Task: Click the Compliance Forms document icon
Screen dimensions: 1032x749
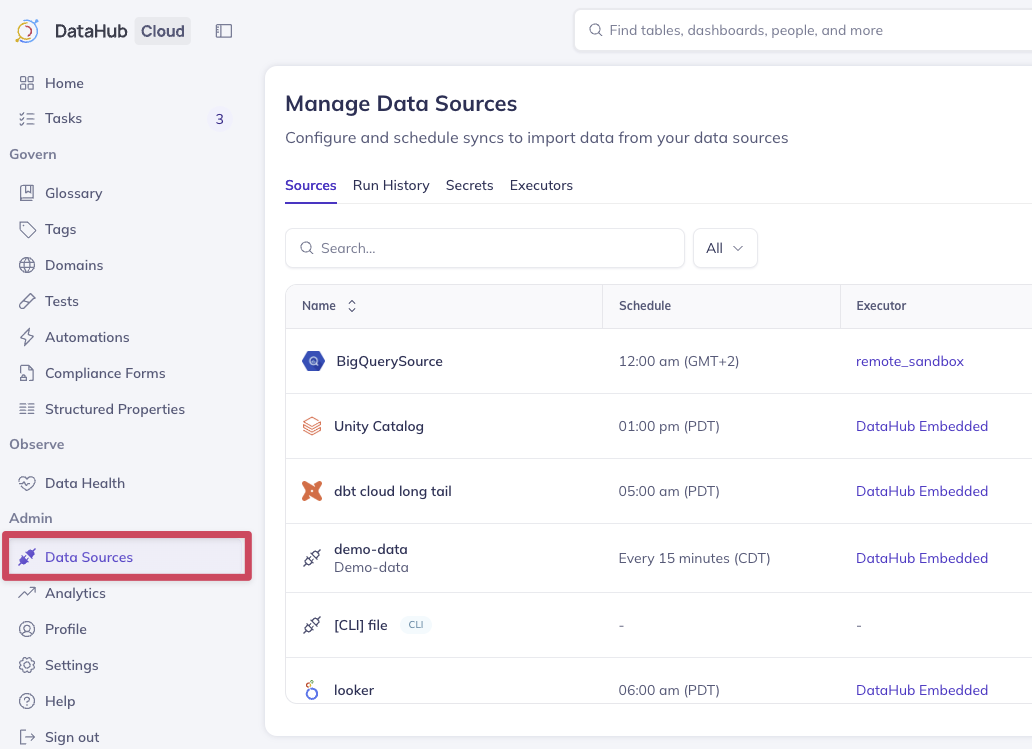Action: coord(27,373)
